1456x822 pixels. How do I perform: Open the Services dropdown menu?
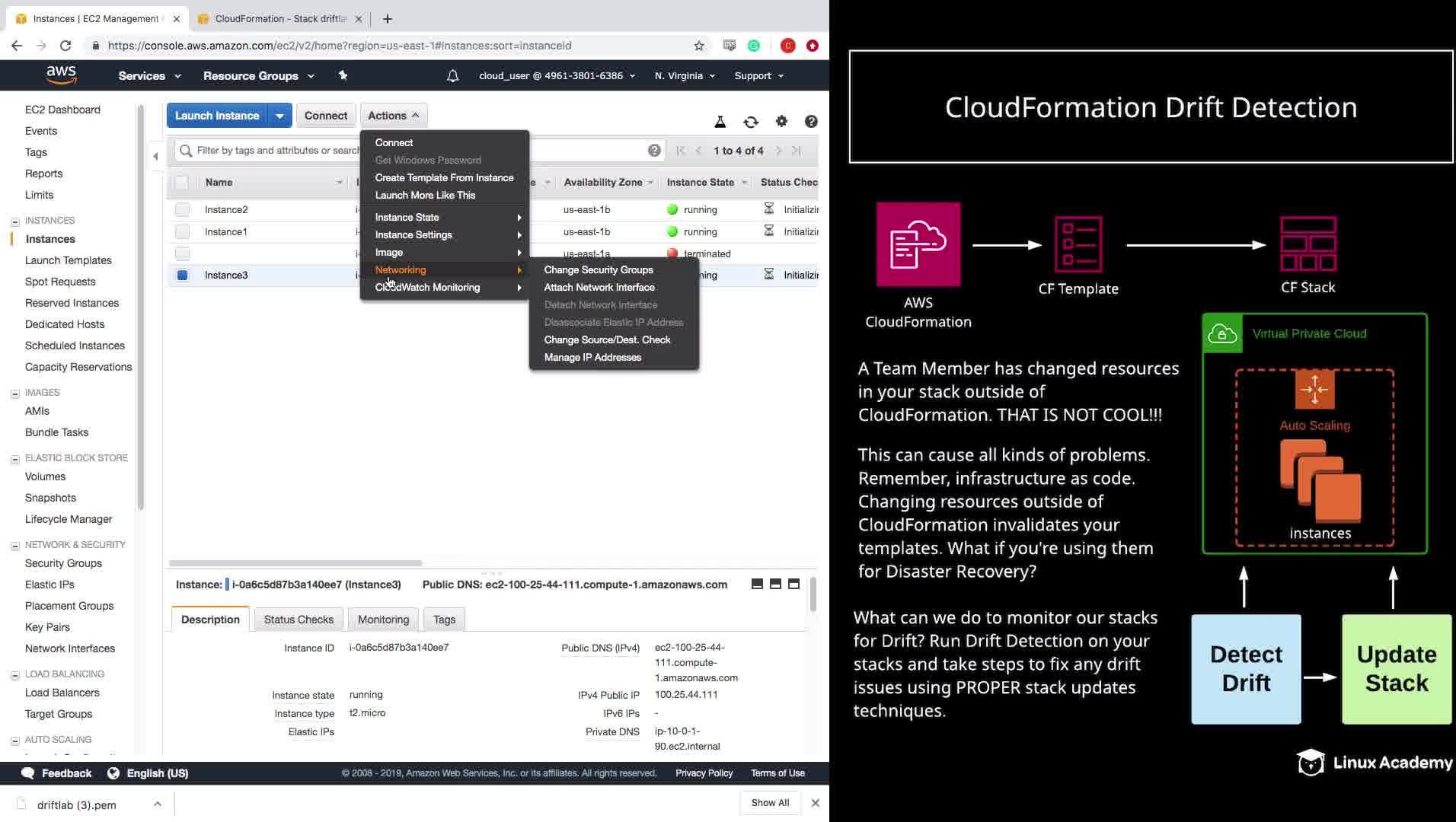[x=149, y=76]
